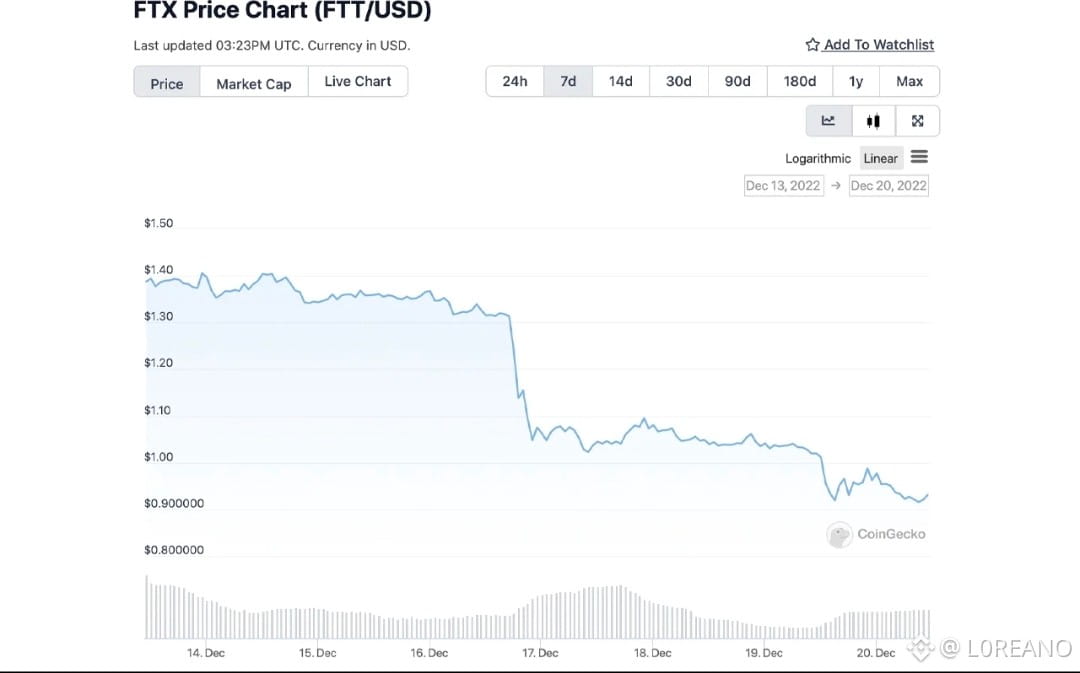1080x673 pixels.
Task: Select the 24h time range
Action: (x=515, y=82)
